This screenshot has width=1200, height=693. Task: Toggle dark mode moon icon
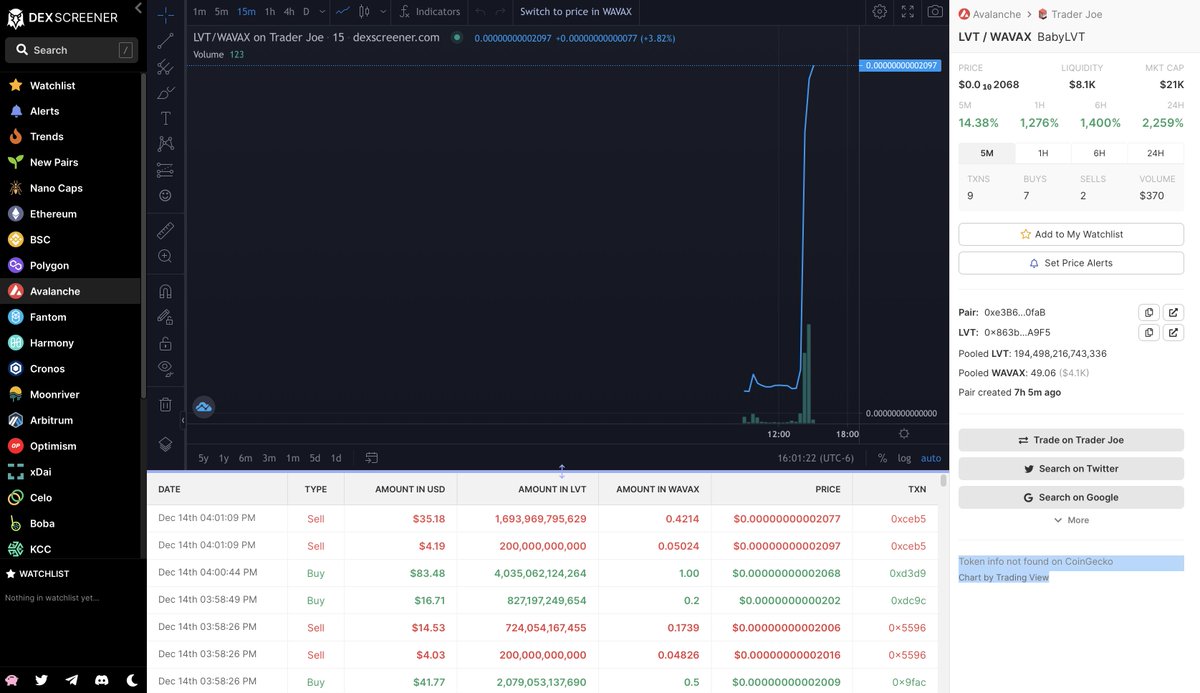coord(132,680)
